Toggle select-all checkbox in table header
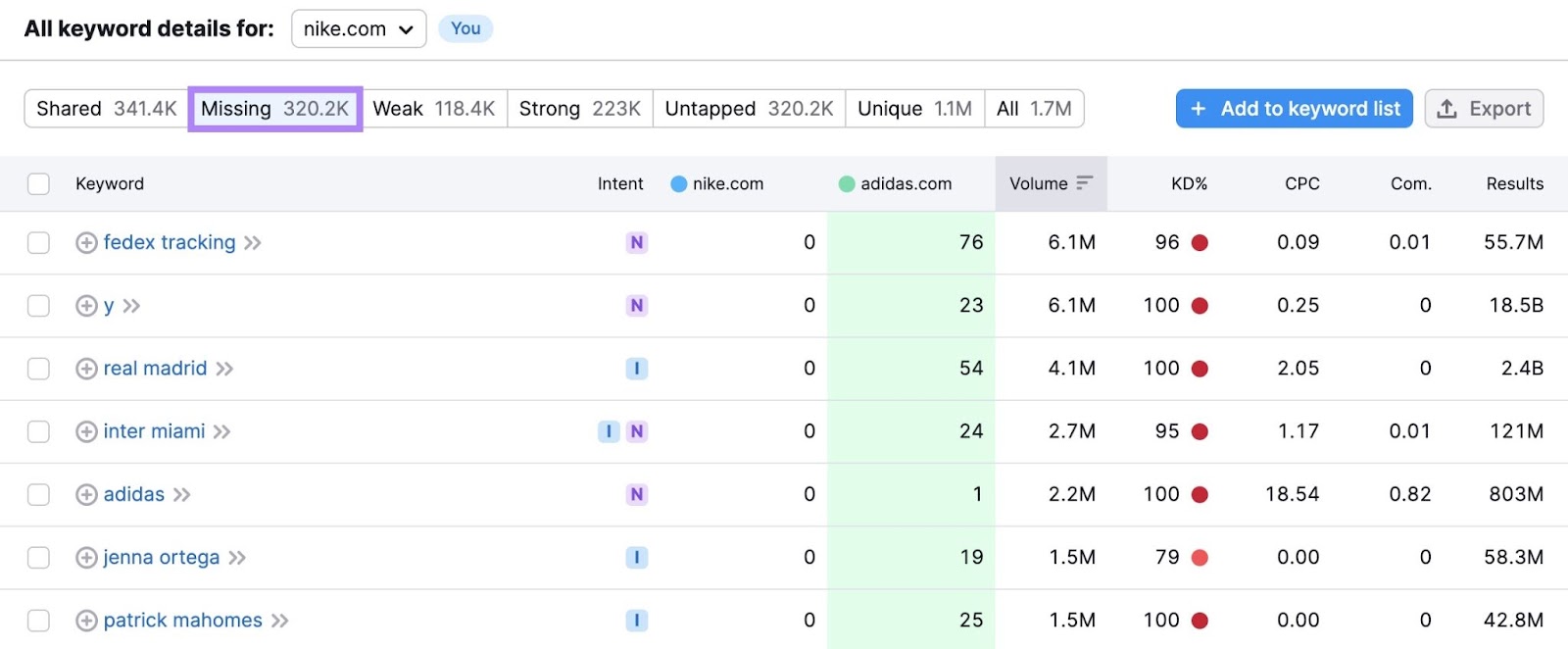1568x649 pixels. coord(38,184)
